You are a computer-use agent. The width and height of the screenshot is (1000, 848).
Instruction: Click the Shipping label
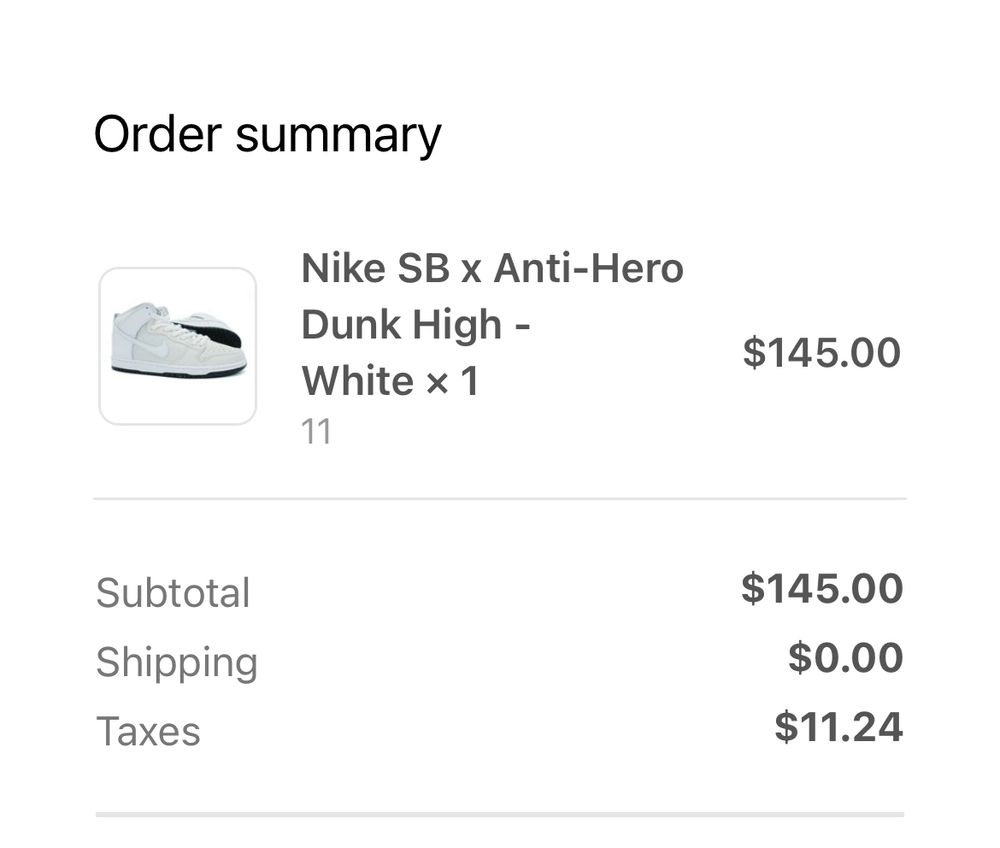click(177, 662)
